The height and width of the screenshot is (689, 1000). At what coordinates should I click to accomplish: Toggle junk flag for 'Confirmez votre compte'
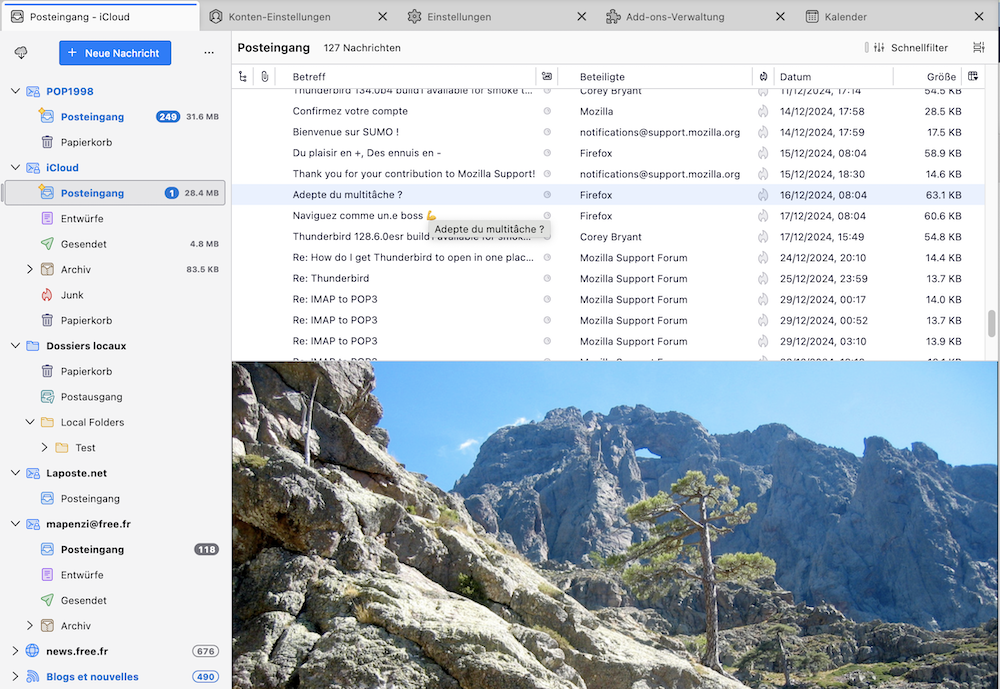pos(763,111)
